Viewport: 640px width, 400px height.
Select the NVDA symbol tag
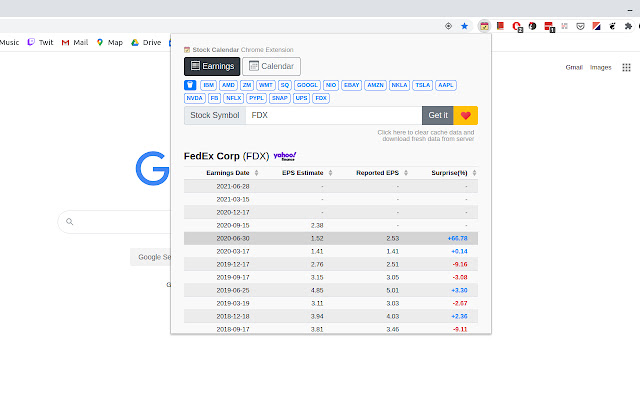click(x=194, y=98)
